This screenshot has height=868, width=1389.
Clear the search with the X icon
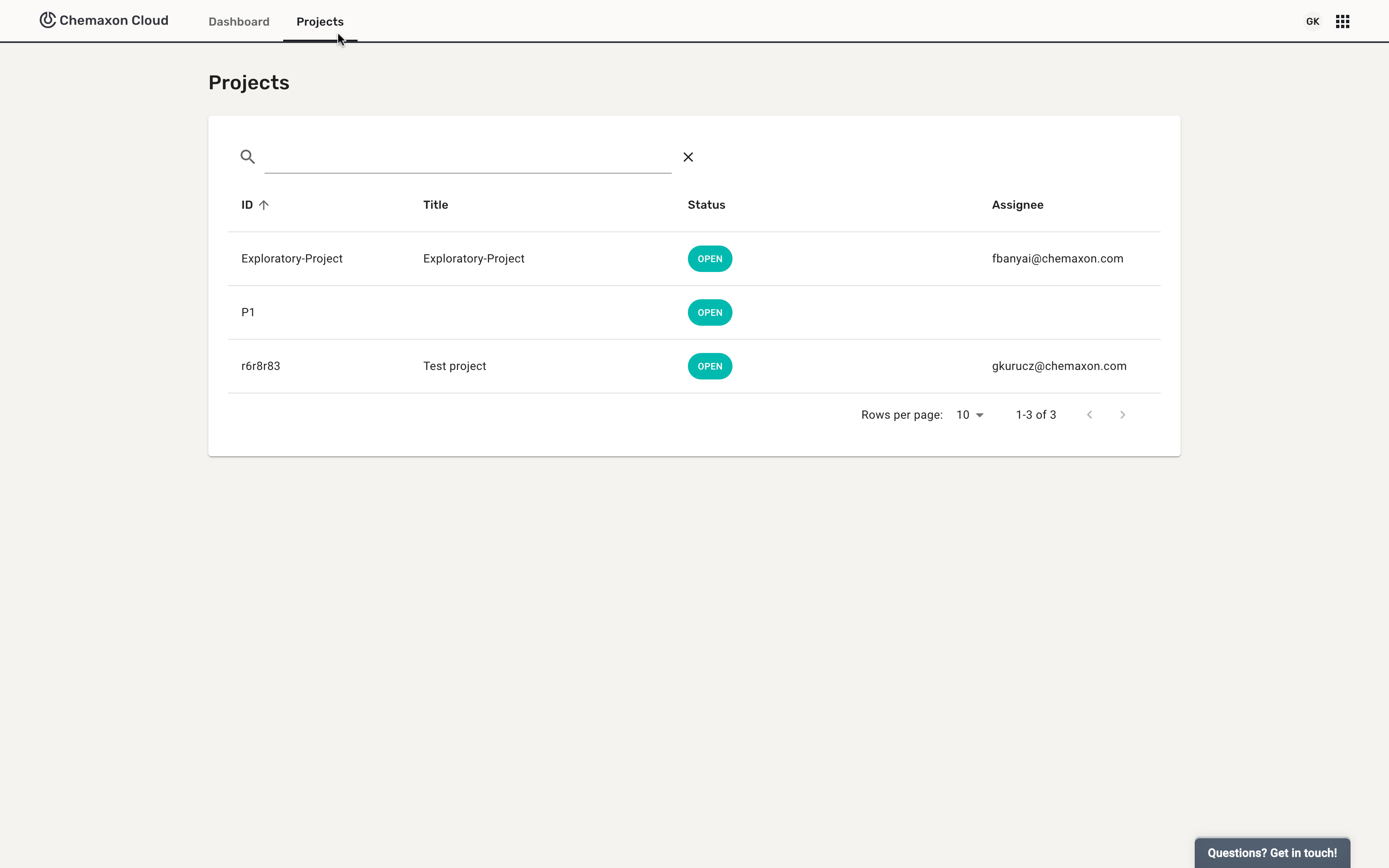tap(688, 157)
